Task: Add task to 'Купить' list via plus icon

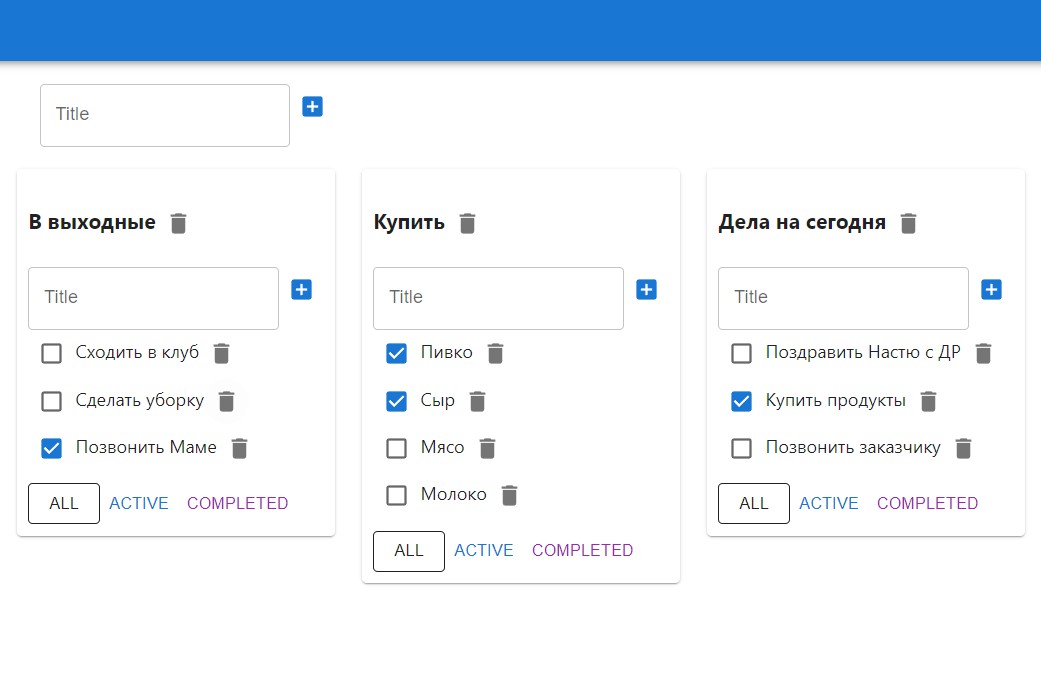Action: (x=646, y=289)
